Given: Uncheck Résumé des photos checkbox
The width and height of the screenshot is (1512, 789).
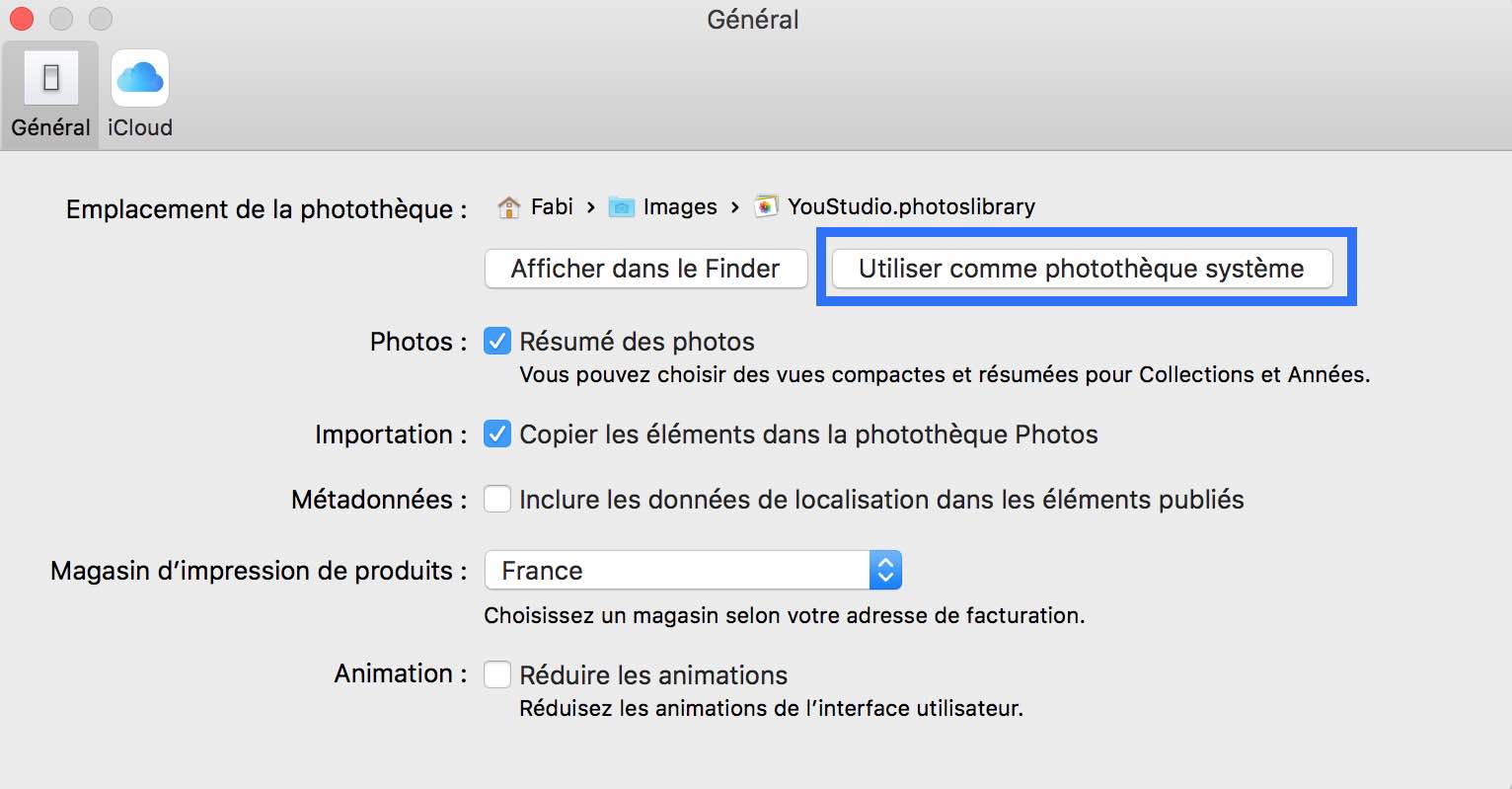Looking at the screenshot, I should pos(497,342).
